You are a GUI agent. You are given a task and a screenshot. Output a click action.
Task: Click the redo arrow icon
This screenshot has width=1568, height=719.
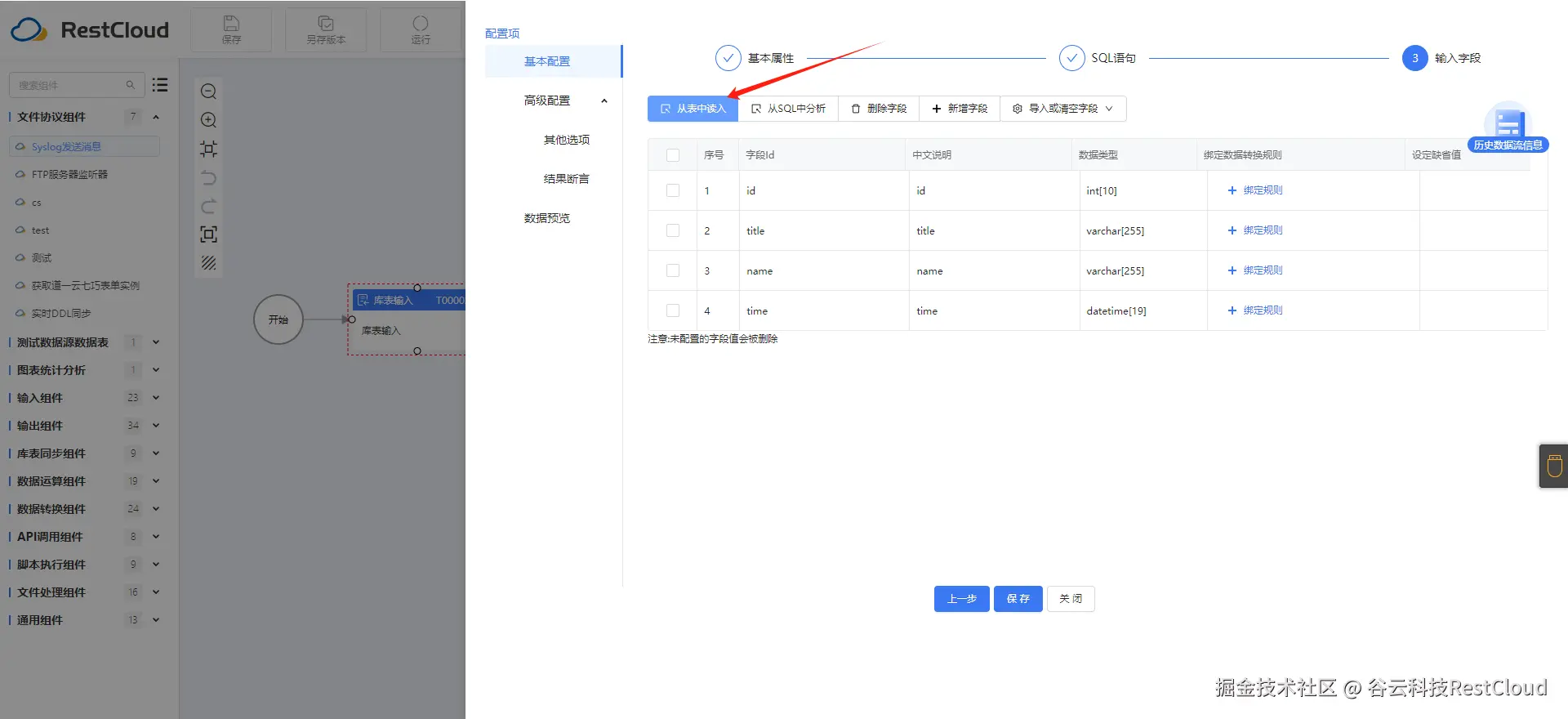tap(208, 206)
